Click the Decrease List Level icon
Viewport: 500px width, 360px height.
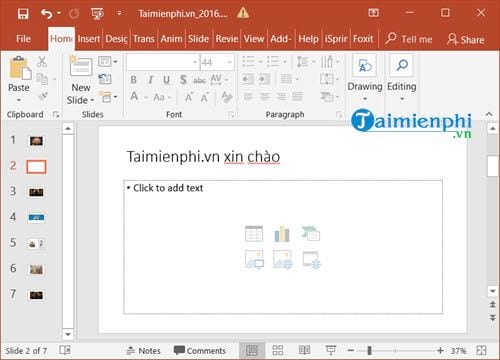tap(248, 79)
